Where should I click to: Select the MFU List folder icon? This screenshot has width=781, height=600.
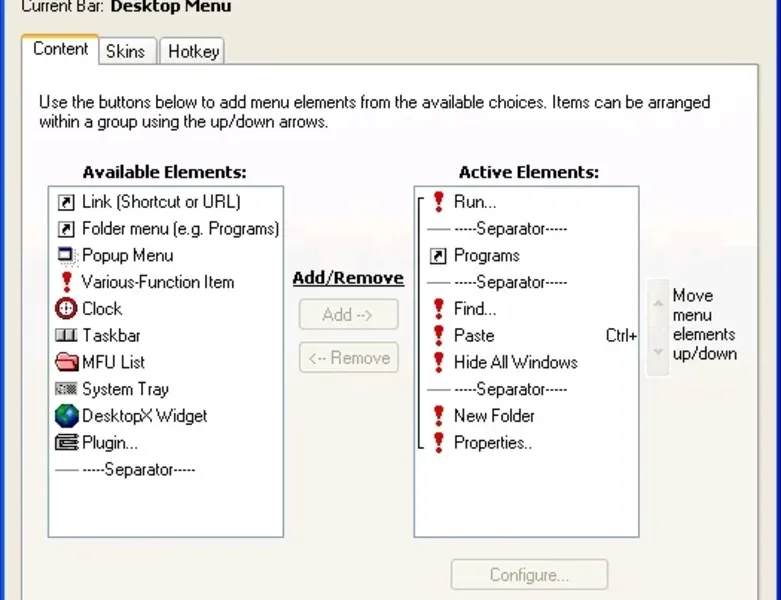[66, 362]
